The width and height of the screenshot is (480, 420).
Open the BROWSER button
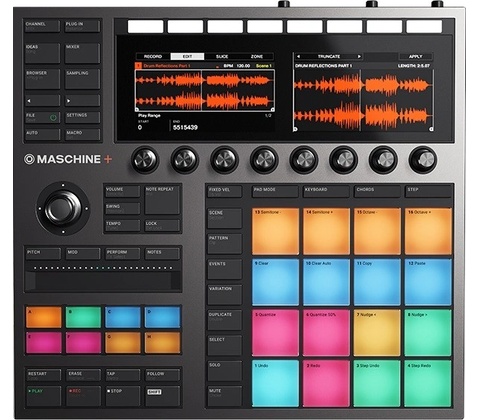[x=43, y=79]
